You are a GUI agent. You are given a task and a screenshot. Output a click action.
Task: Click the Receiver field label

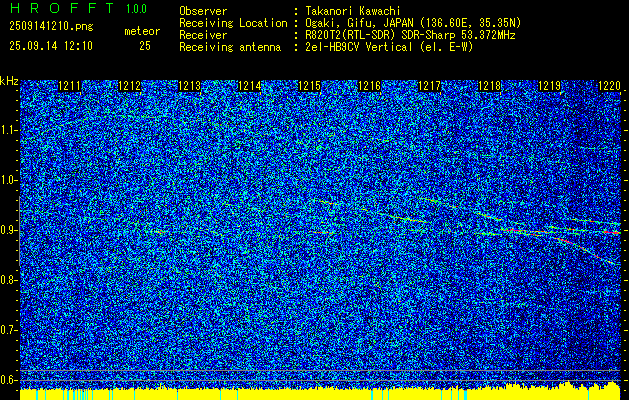point(203,35)
